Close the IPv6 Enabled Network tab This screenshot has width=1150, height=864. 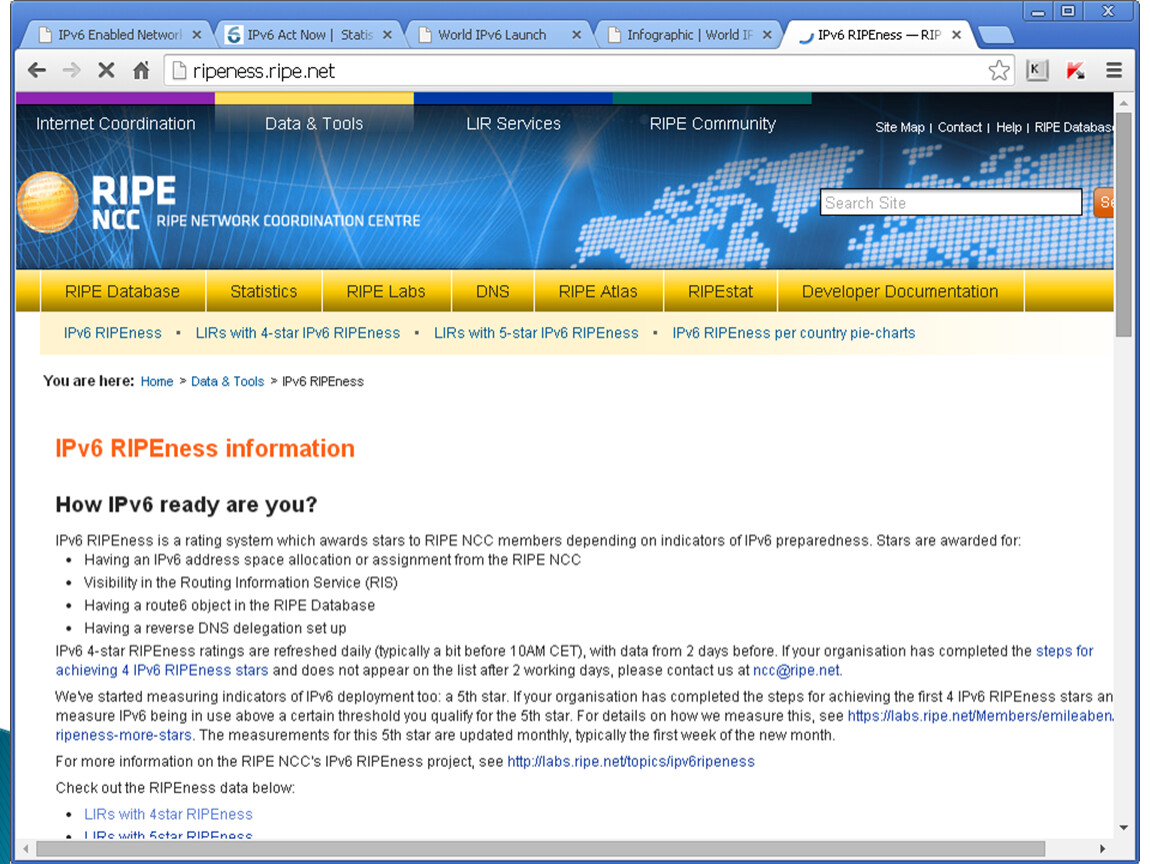[x=196, y=35]
